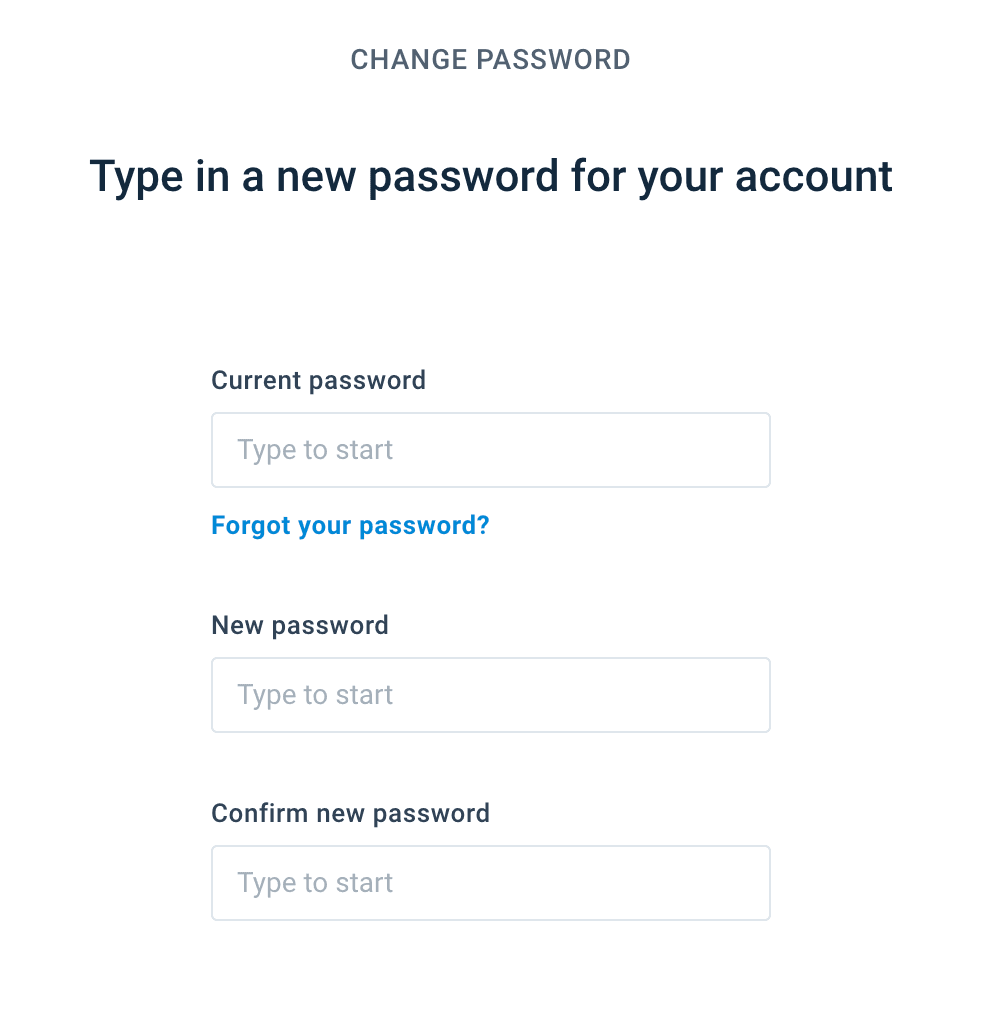This screenshot has height=1010, width=984.
Task: Open the "Forgot your password?" link
Action: (350, 525)
